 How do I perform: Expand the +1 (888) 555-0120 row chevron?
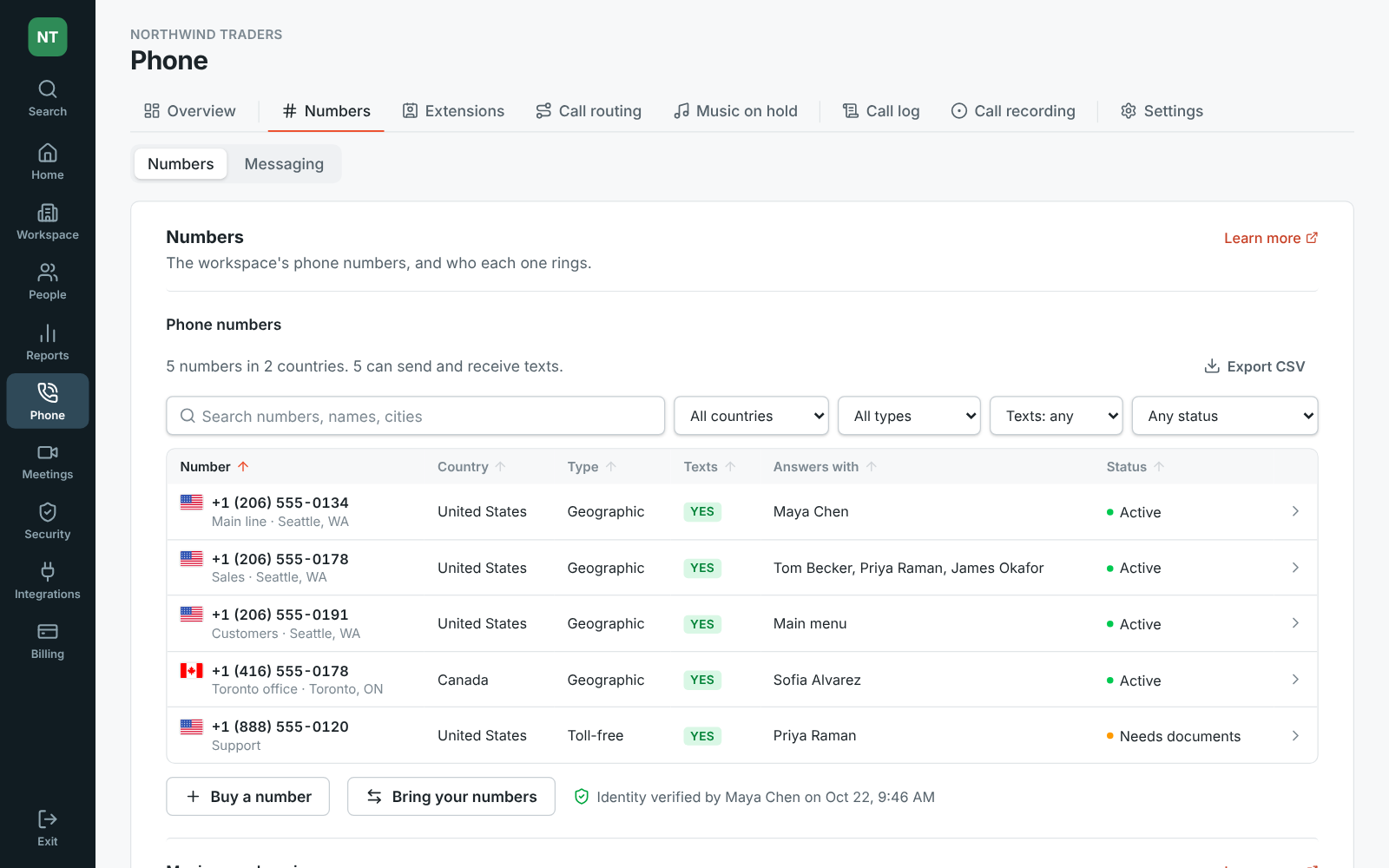tap(1295, 735)
